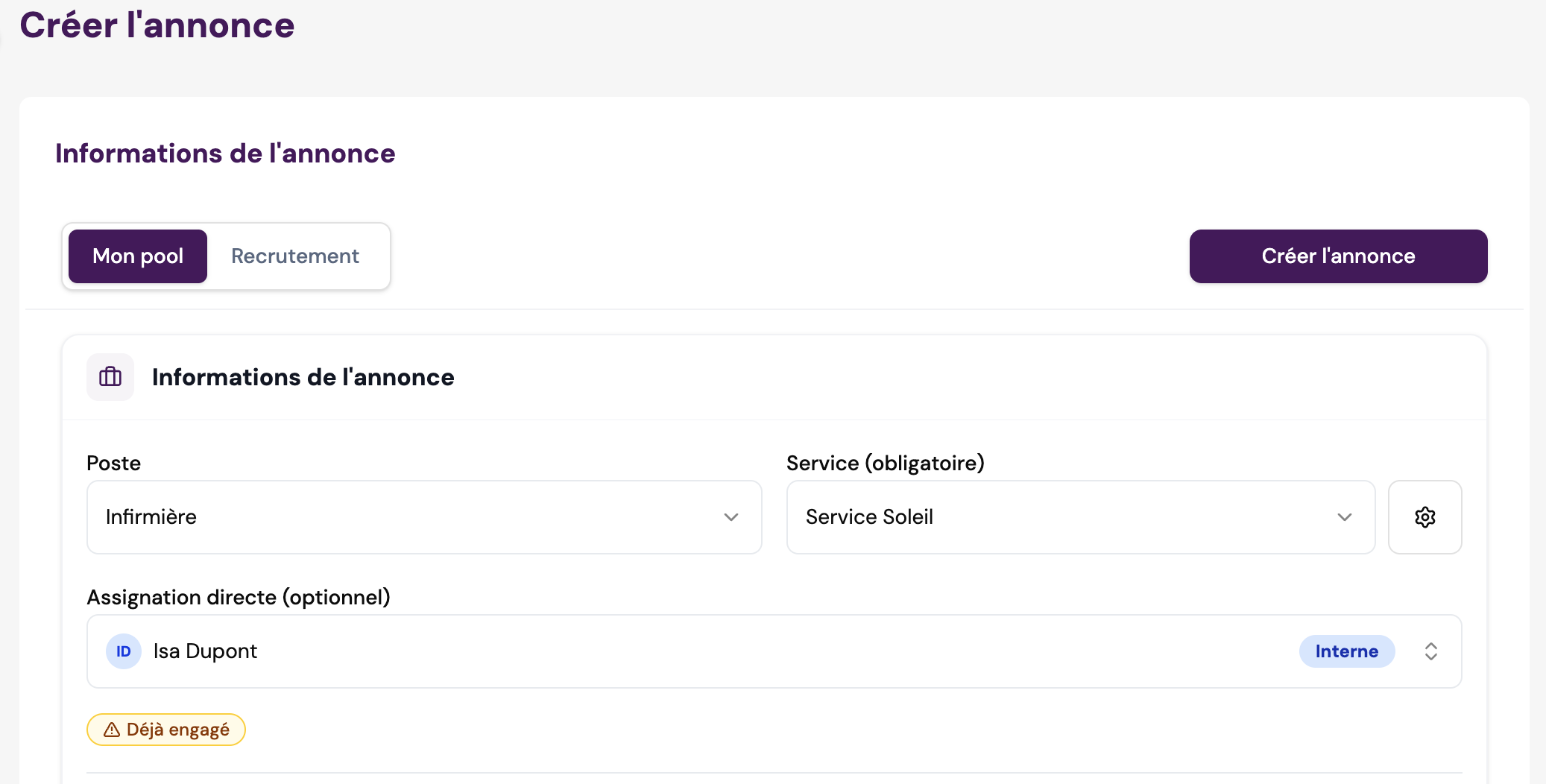
Task: Open the Assignation directe selector for Isa Dupont
Action: pyautogui.click(x=774, y=651)
